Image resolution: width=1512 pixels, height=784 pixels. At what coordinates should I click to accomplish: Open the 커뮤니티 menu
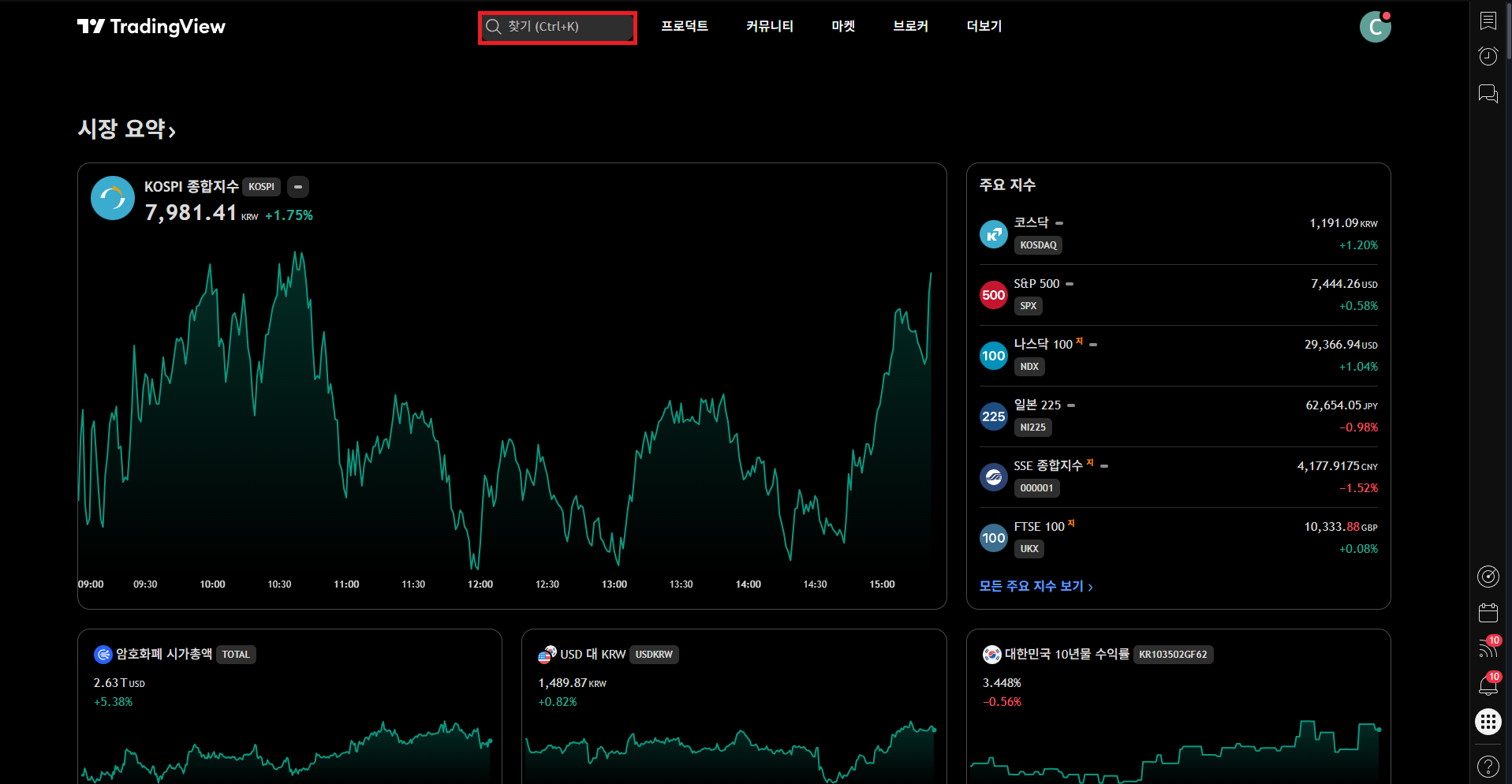pyautogui.click(x=770, y=26)
